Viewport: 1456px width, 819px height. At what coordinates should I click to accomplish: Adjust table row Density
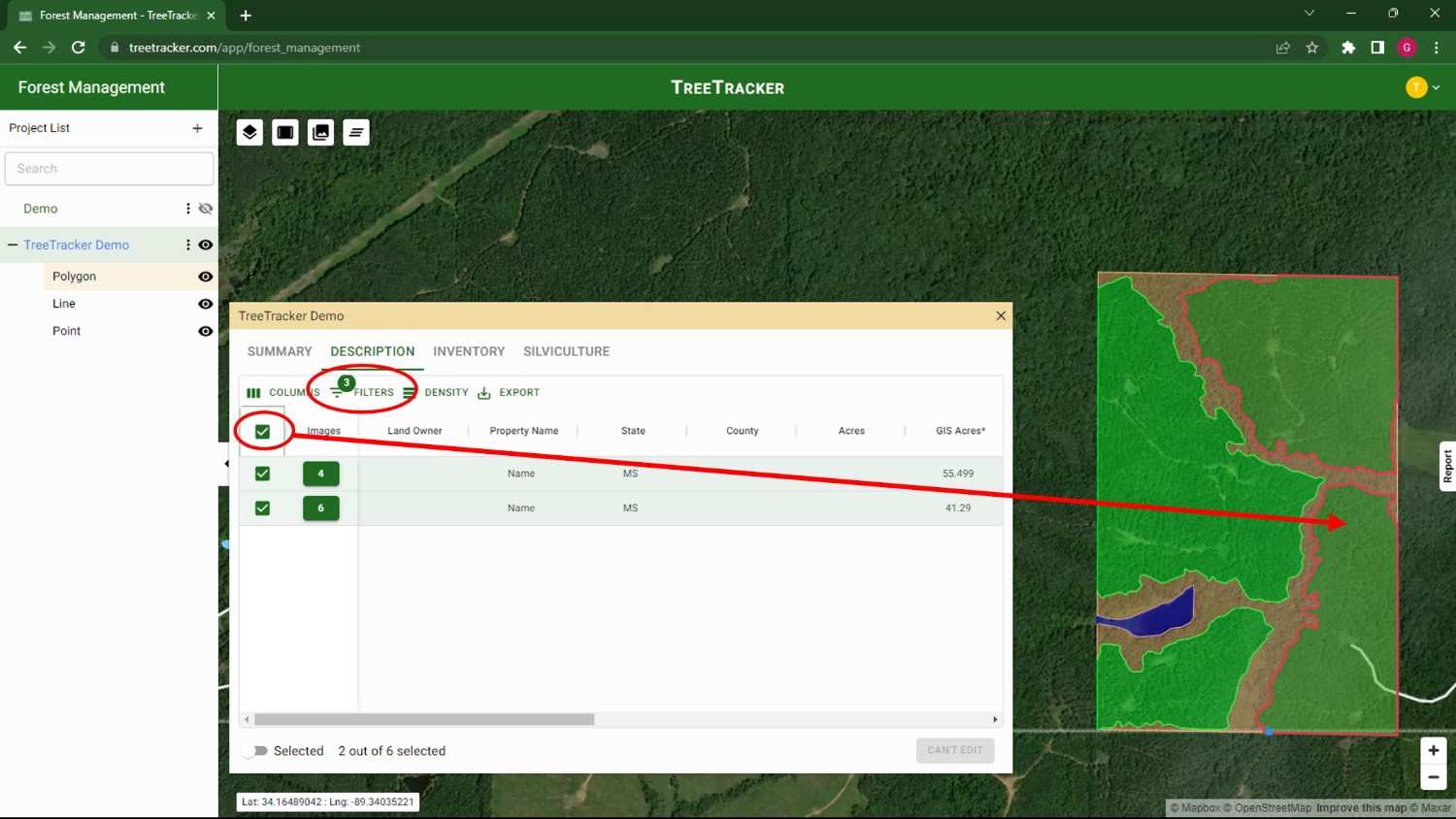point(437,392)
